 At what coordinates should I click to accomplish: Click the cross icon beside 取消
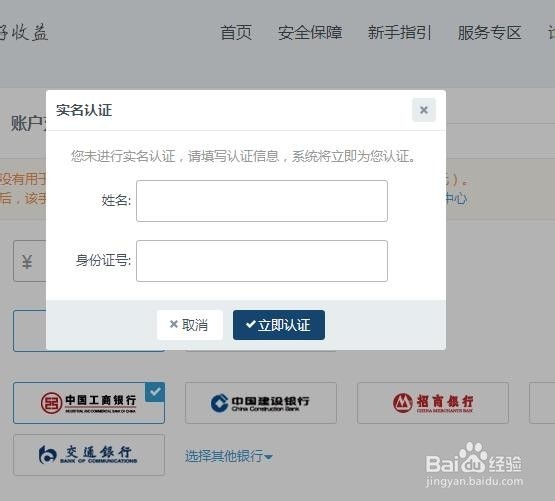(173, 324)
